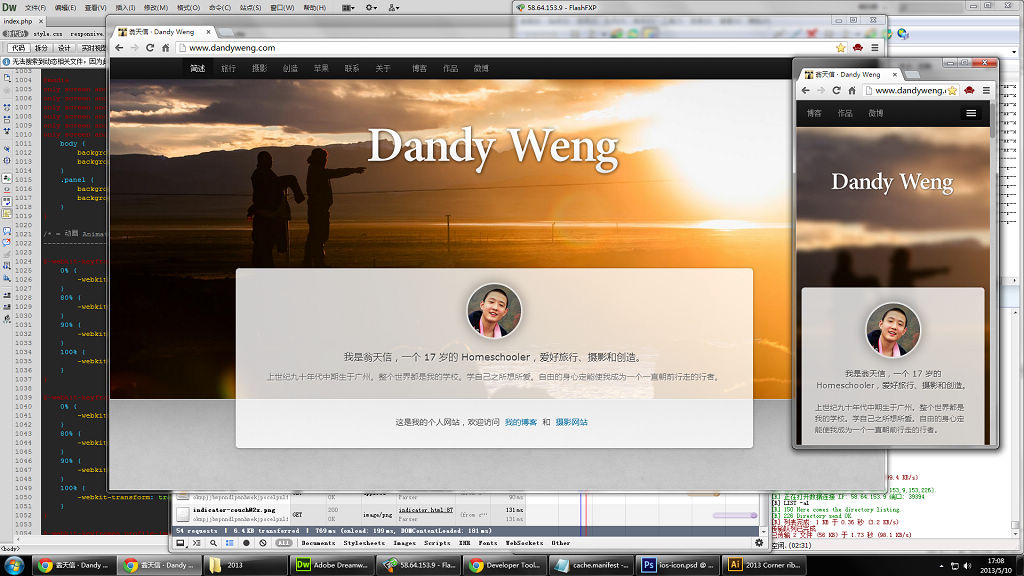Reload the page with Chrome's refresh icon
The height and width of the screenshot is (576, 1024).
(x=150, y=47)
